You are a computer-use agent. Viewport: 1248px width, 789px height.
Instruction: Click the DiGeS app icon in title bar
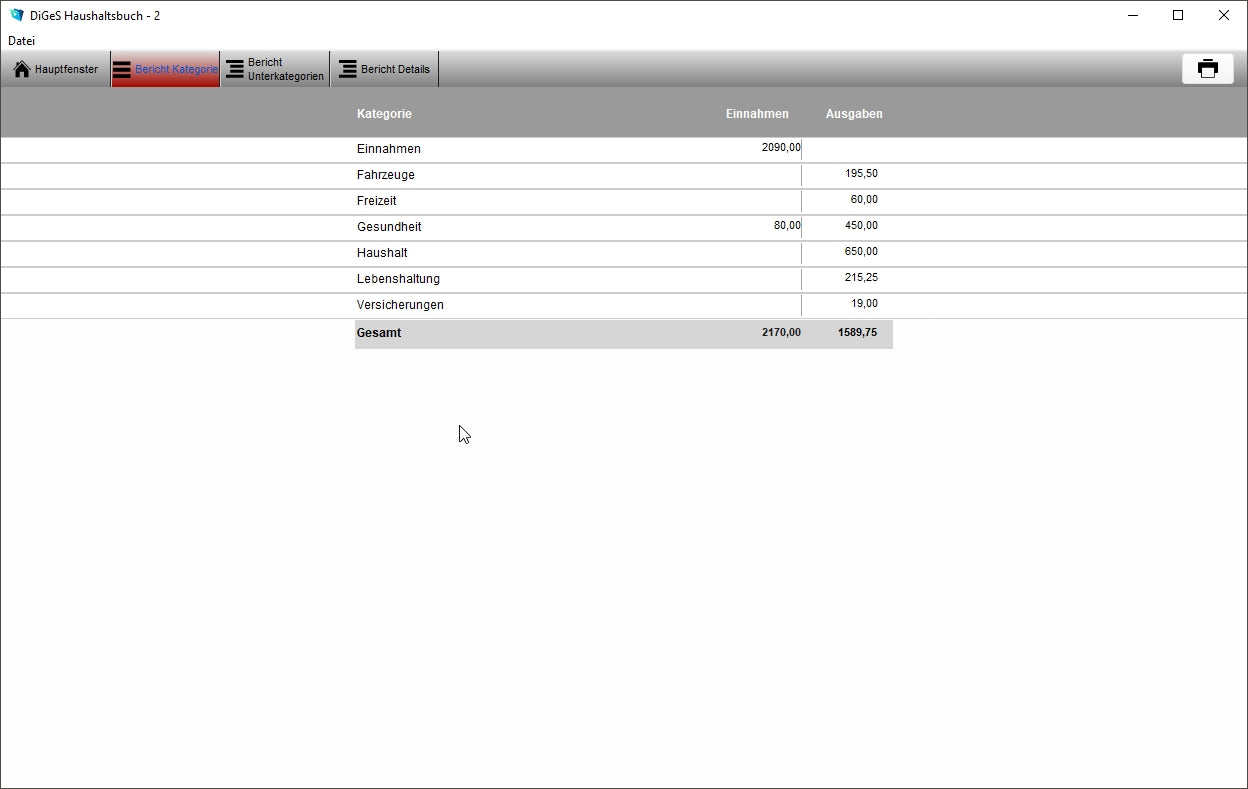point(16,15)
